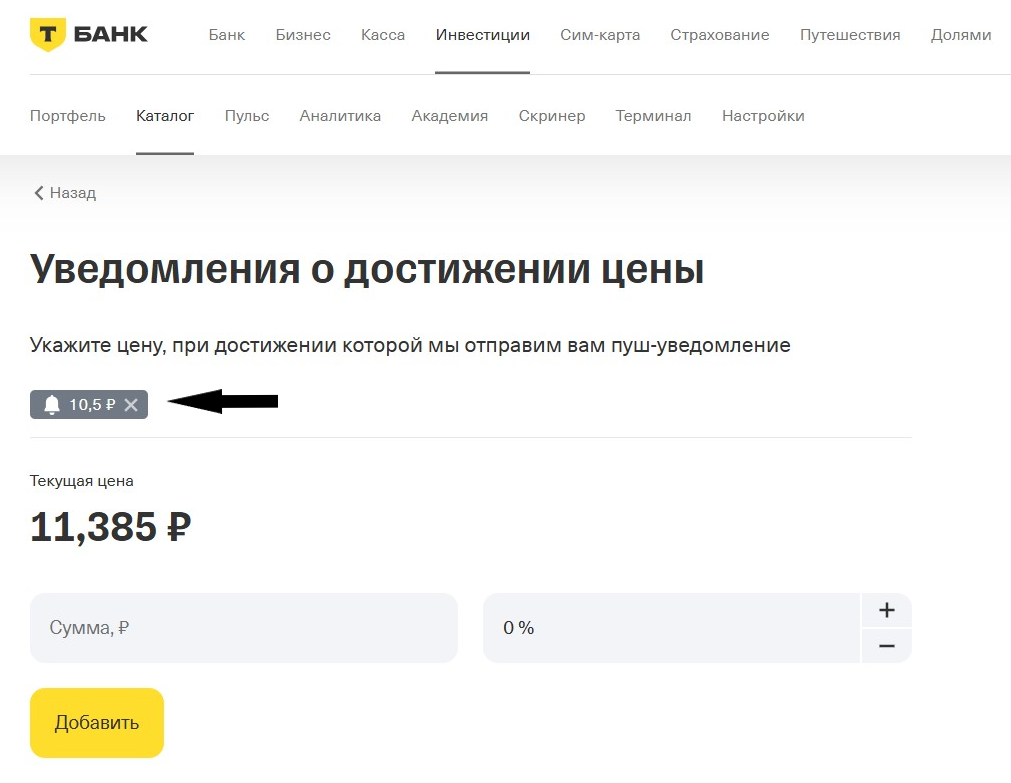The height and width of the screenshot is (783, 1011).
Task: Click the black arrow pointing at the alert
Action: [x=222, y=401]
